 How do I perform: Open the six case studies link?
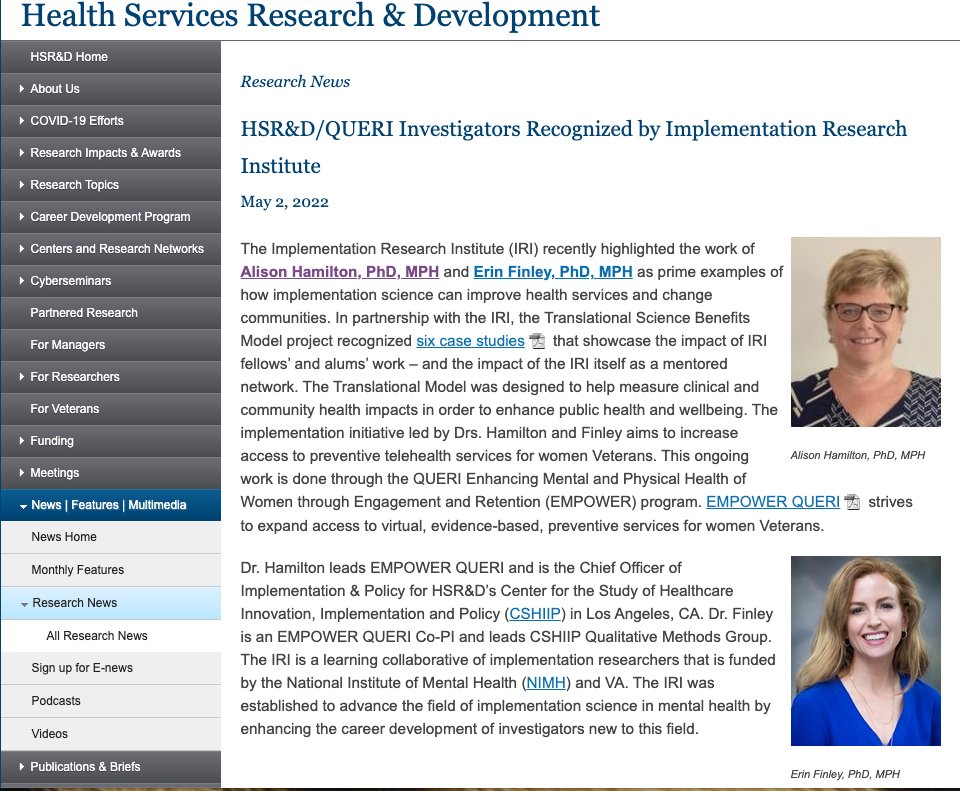coord(470,341)
